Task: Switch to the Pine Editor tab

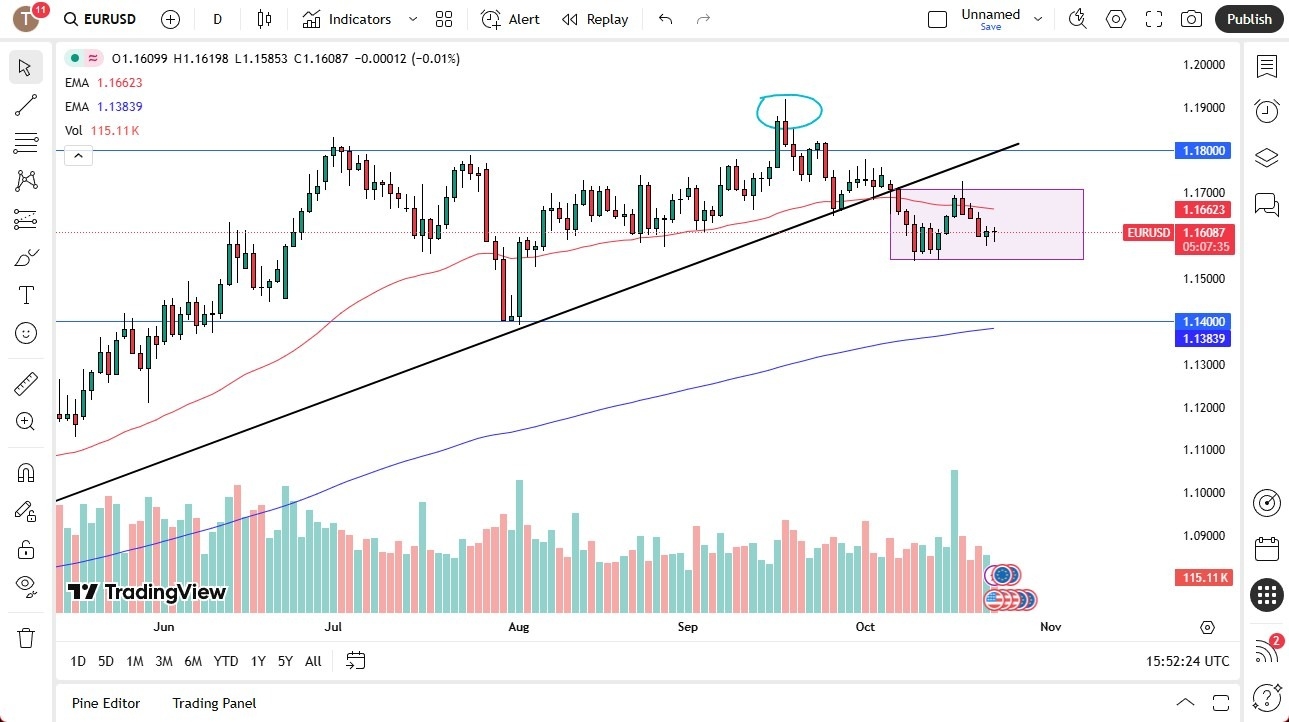Action: [105, 703]
